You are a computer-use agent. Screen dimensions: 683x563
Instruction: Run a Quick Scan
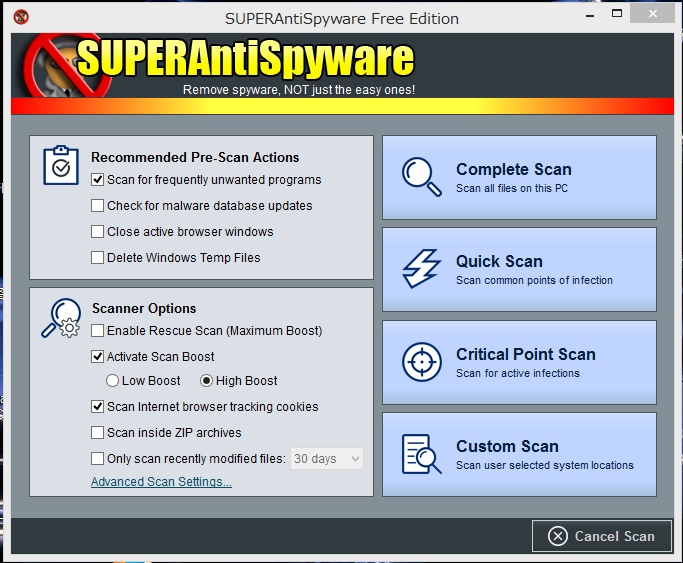[x=519, y=269]
